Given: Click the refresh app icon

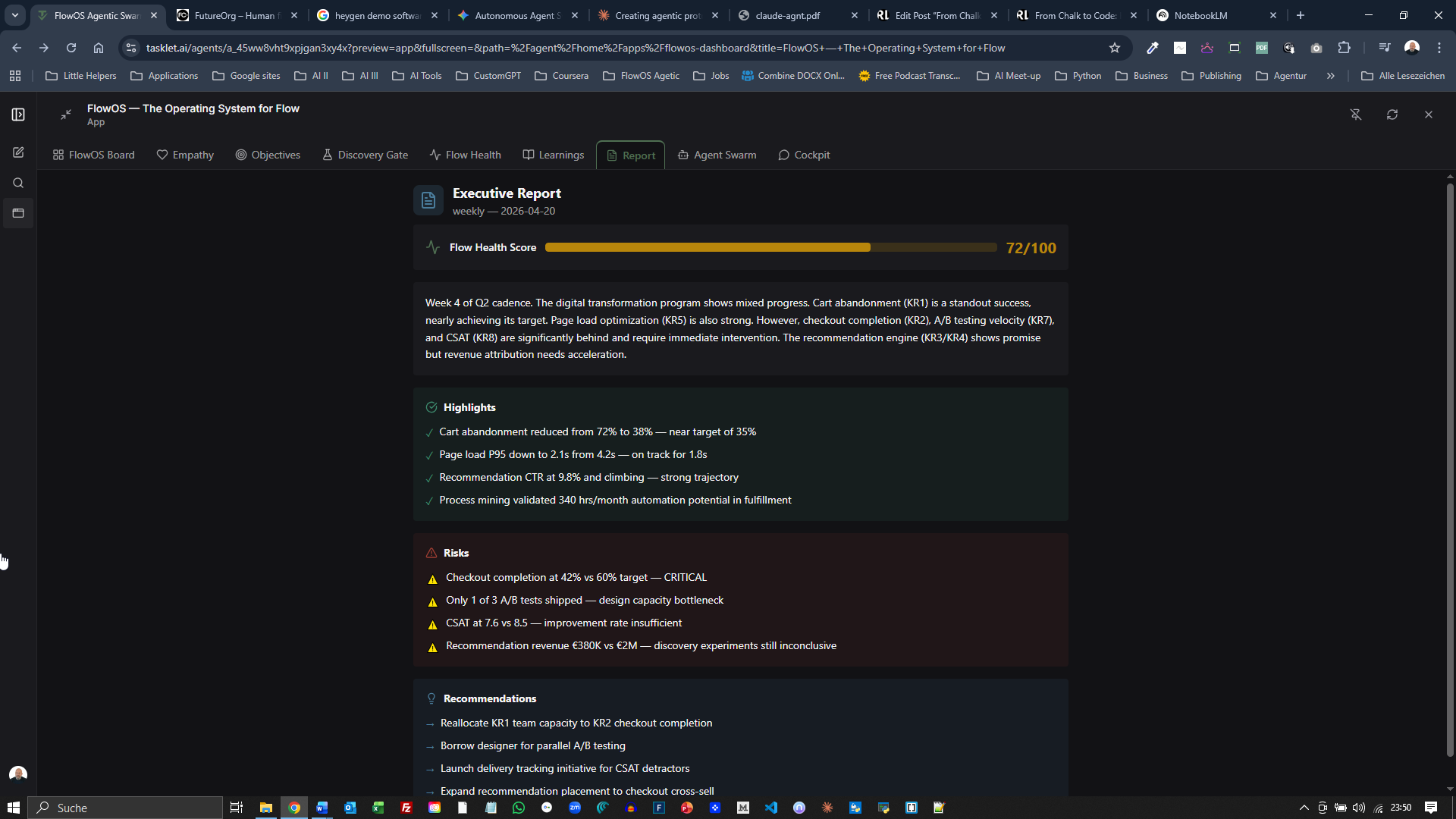Looking at the screenshot, I should [x=1392, y=115].
